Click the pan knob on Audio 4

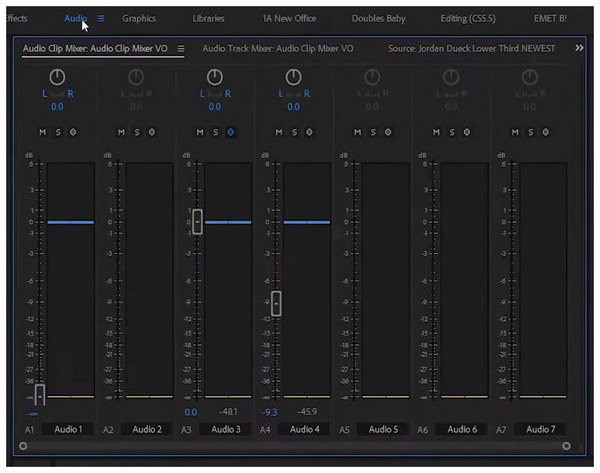pos(293,77)
